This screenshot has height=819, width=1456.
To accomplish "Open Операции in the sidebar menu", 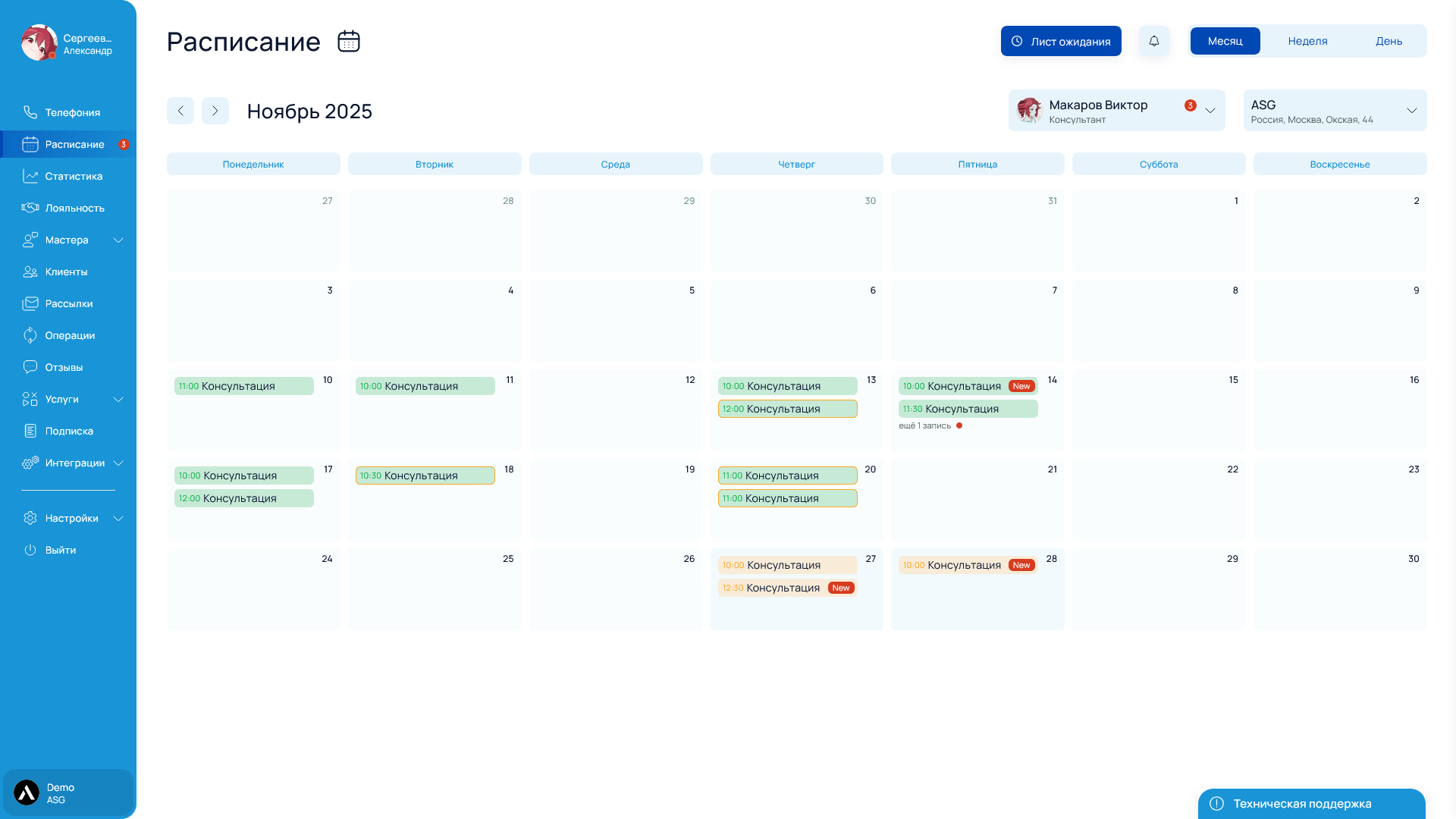I will pos(70,335).
